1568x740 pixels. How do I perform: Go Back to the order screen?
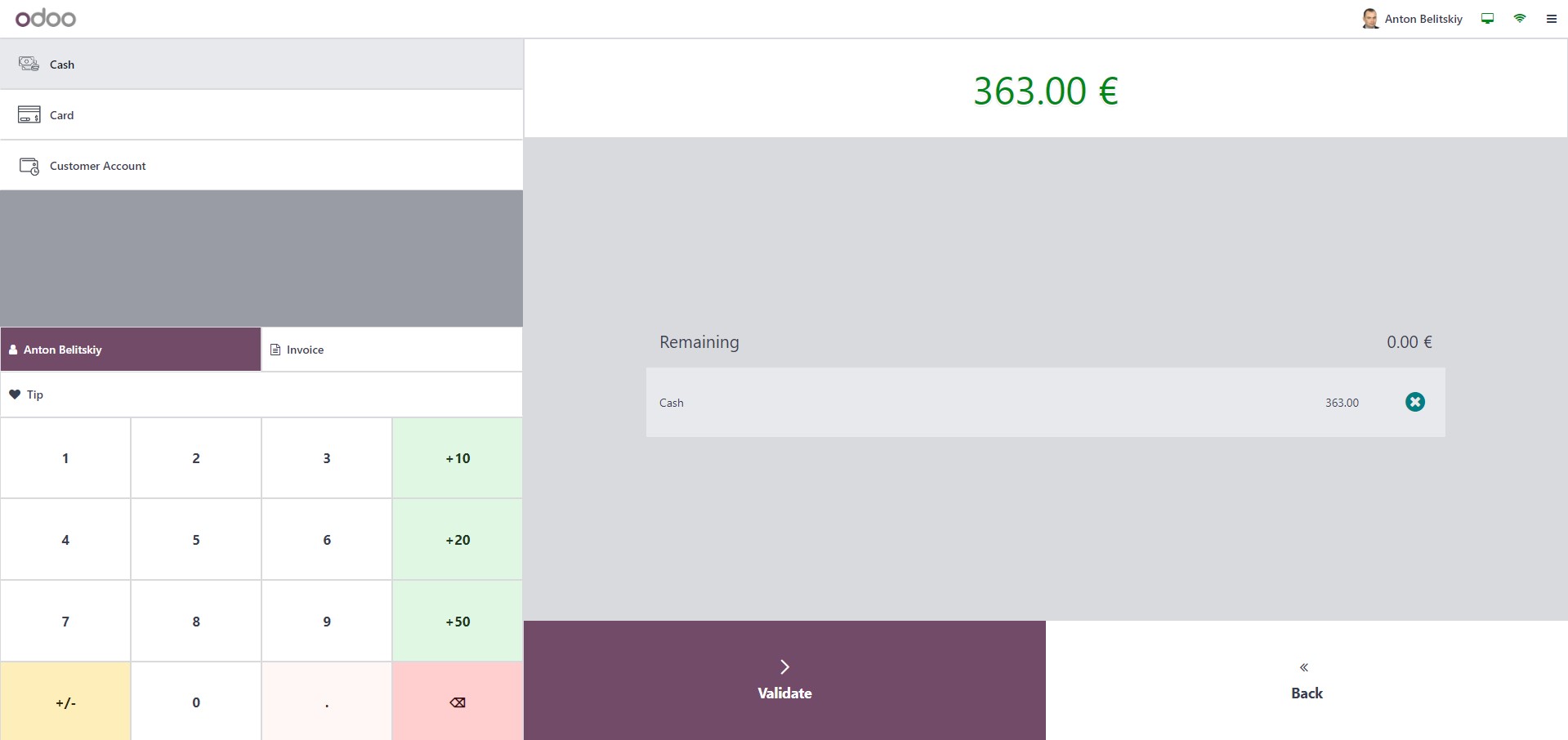(x=1306, y=680)
